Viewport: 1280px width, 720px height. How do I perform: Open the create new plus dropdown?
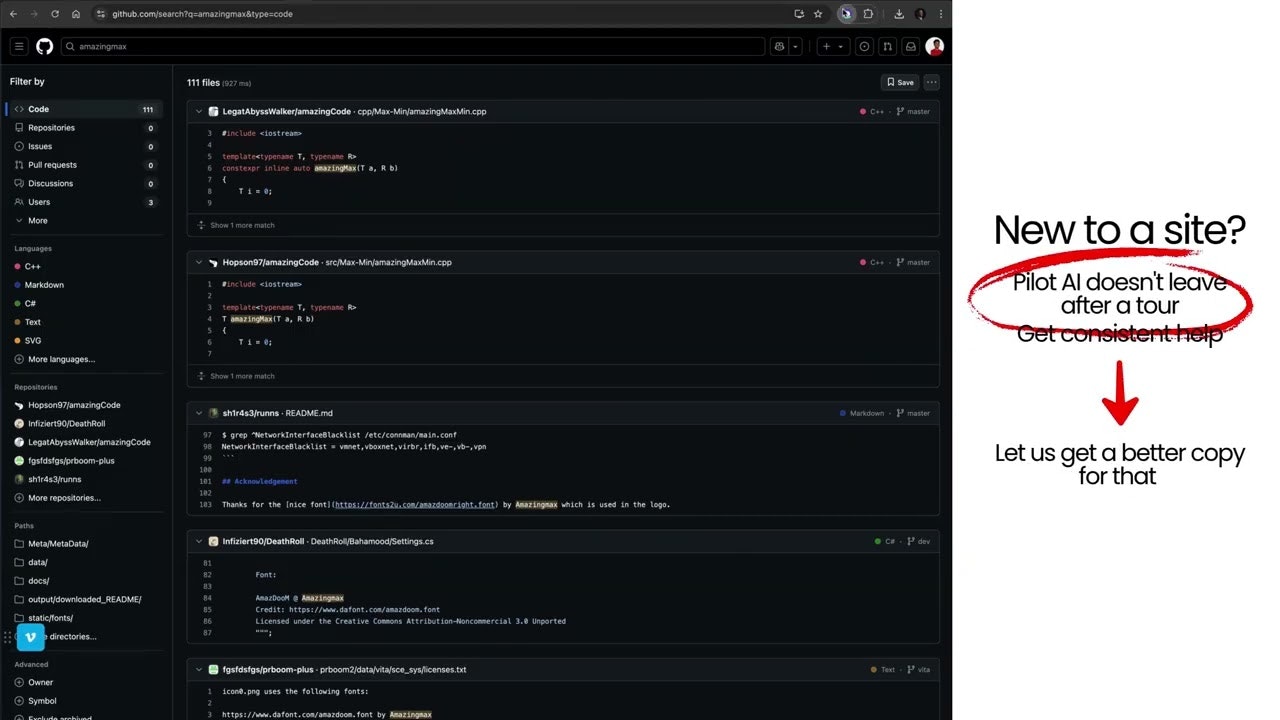pyautogui.click(x=832, y=46)
